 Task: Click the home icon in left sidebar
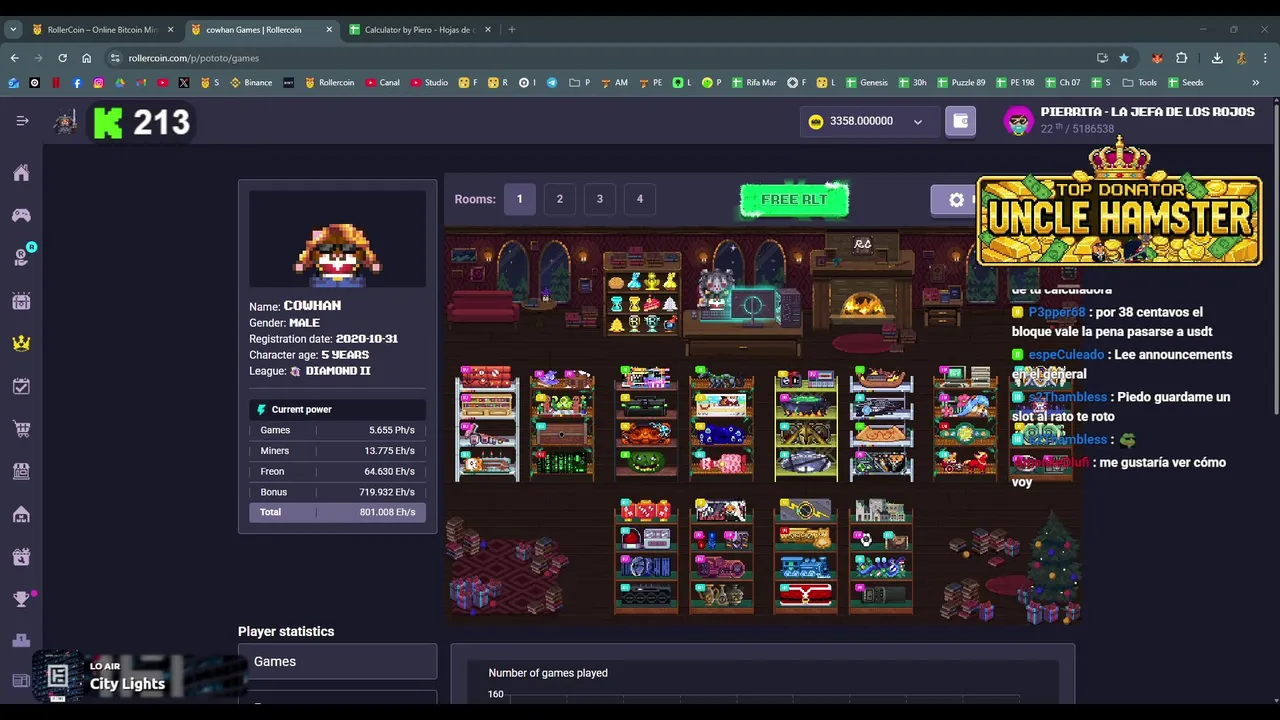[x=21, y=173]
